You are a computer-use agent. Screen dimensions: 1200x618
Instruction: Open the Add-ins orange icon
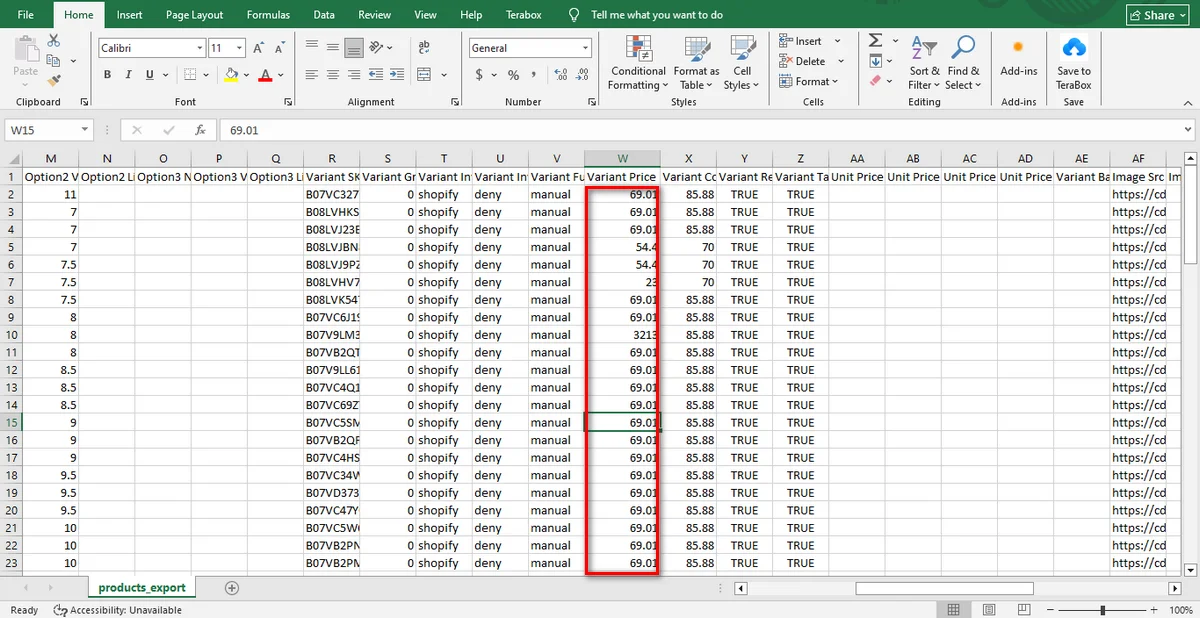click(x=1018, y=47)
